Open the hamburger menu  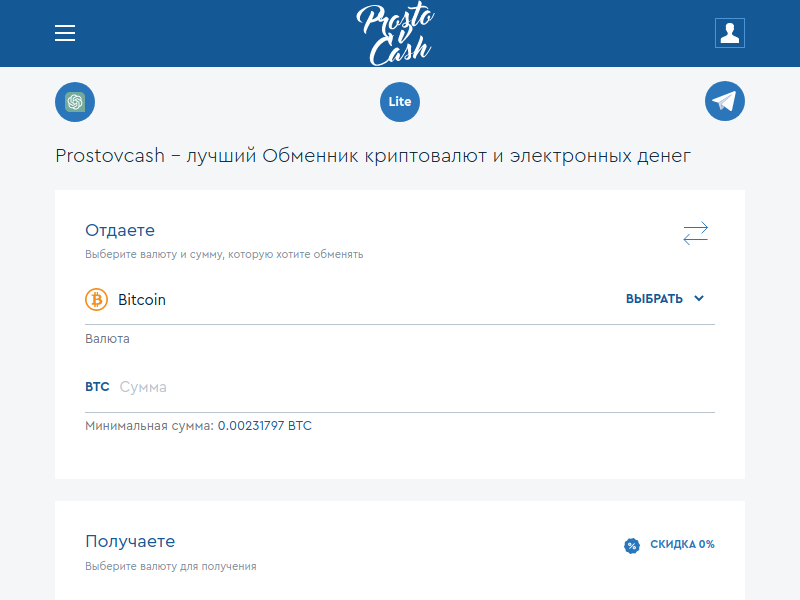[65, 33]
